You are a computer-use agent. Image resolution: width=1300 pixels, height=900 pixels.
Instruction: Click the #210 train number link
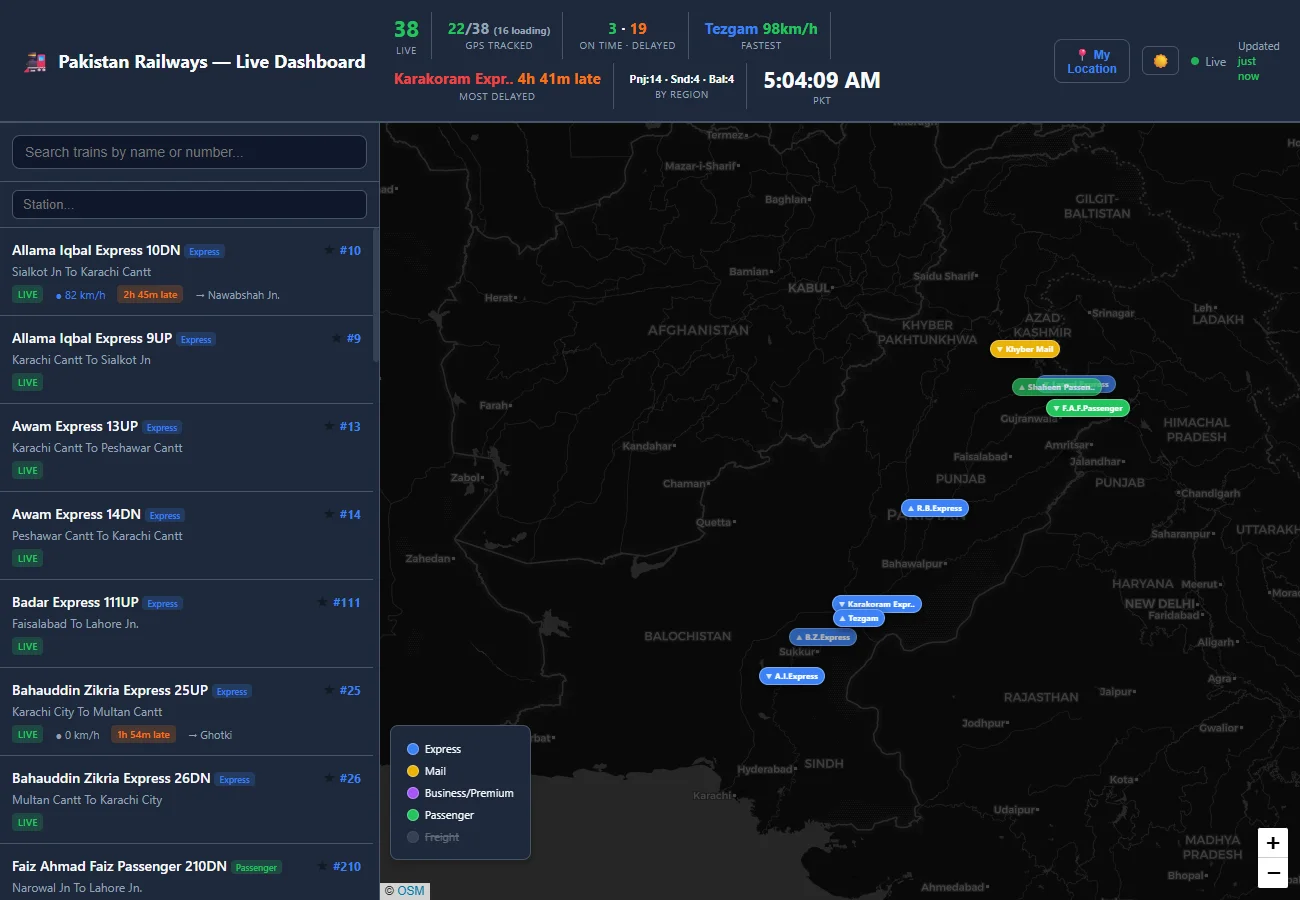coord(347,867)
